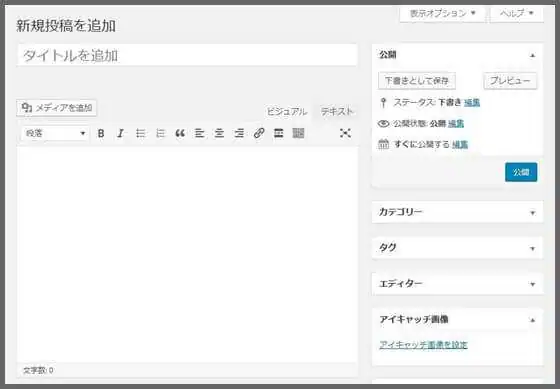This screenshot has height=389, width=560.
Task: Insert or edit a link
Action: (x=259, y=133)
